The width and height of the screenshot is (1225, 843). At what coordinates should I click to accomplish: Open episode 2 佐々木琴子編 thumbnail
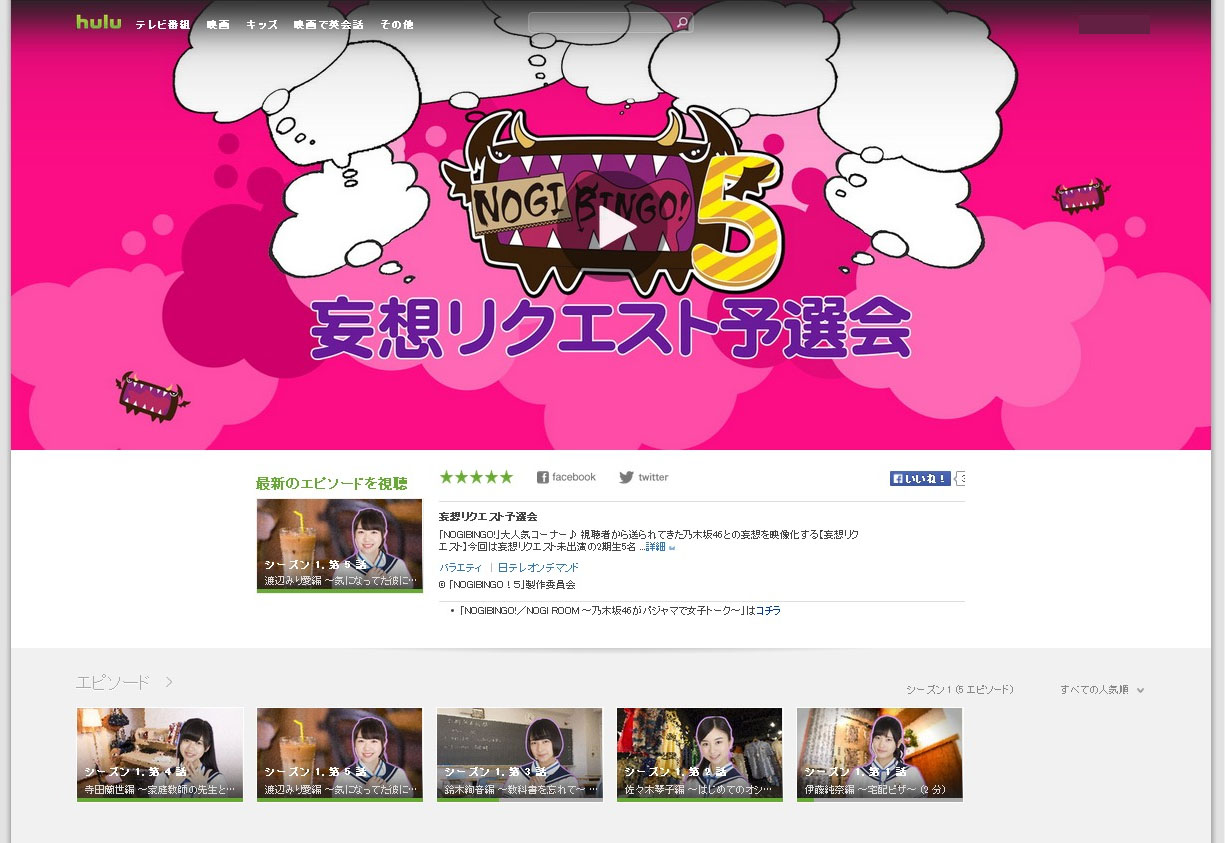pyautogui.click(x=700, y=754)
